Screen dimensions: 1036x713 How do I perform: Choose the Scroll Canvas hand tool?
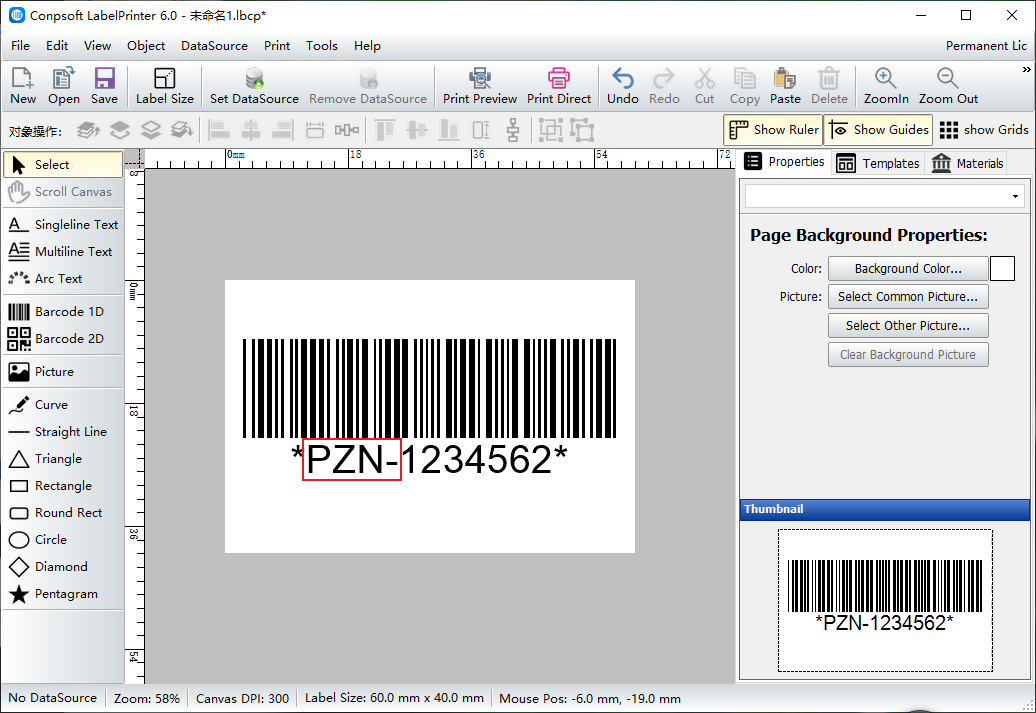63,192
